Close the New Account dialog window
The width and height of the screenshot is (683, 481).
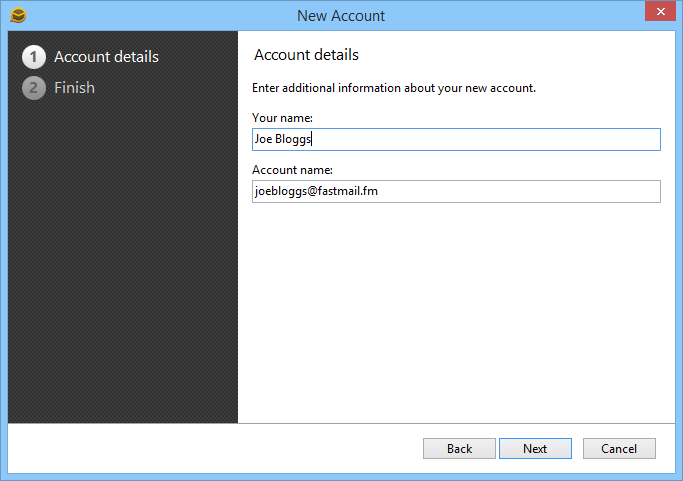tap(660, 11)
